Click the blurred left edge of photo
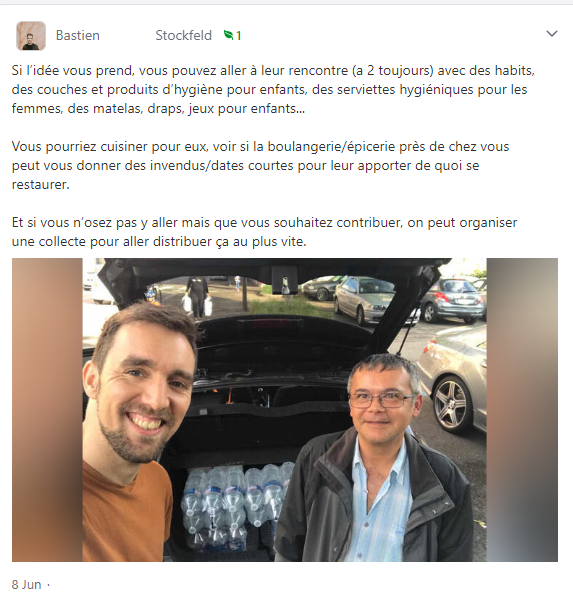Screen dimensions: 573x602 pyautogui.click(x=47, y=410)
